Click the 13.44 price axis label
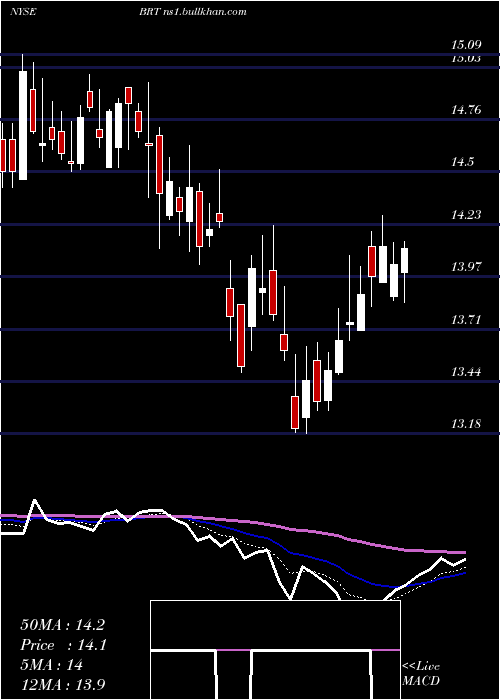This screenshot has width=500, height=700. point(466,371)
